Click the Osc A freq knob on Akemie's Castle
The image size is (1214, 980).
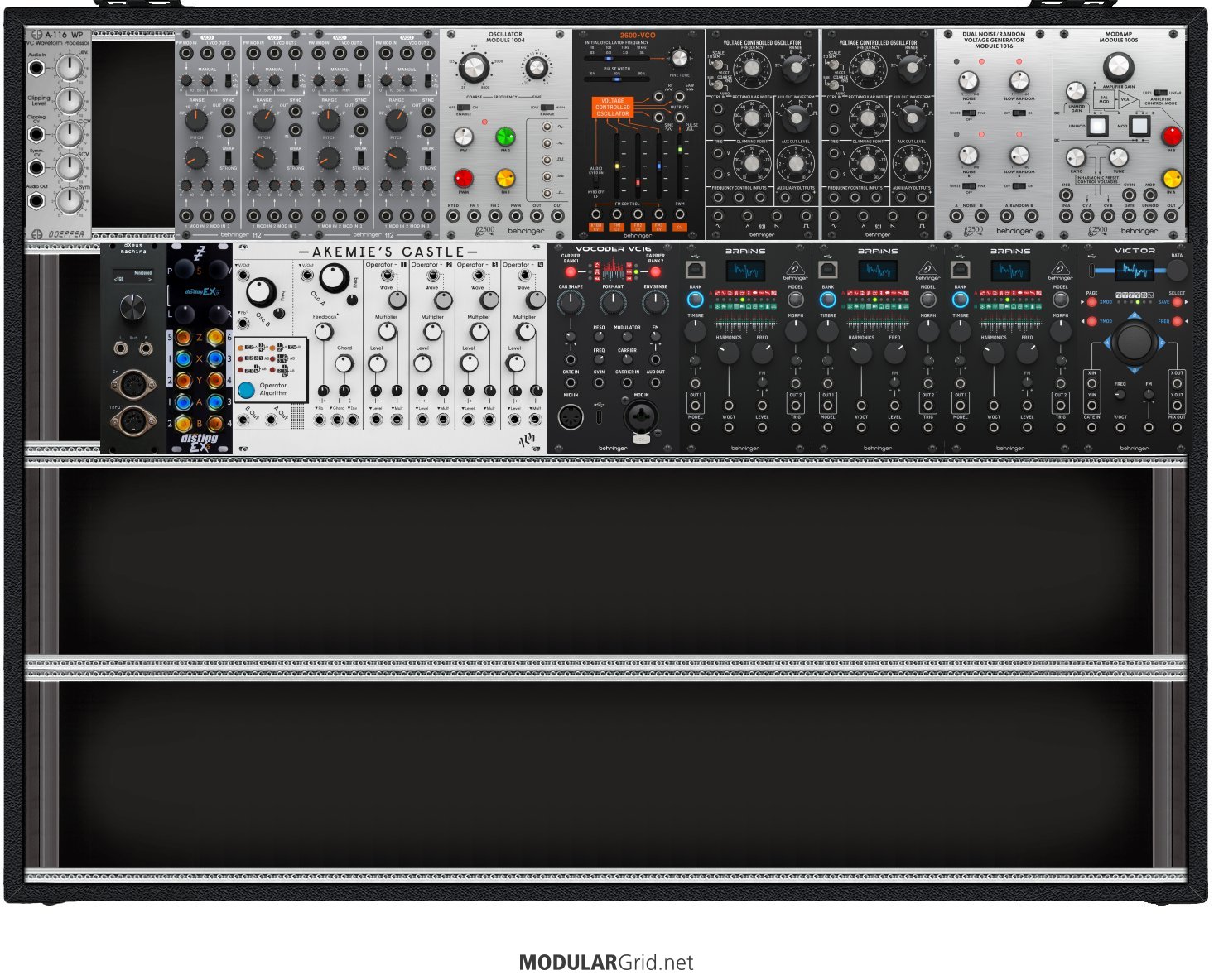(x=333, y=279)
